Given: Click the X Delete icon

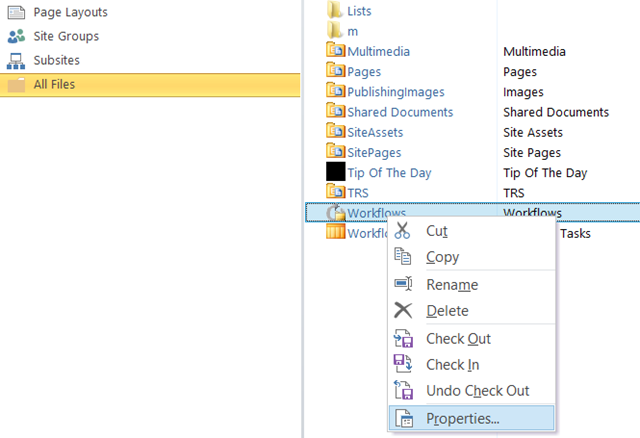Looking at the screenshot, I should 403,310.
